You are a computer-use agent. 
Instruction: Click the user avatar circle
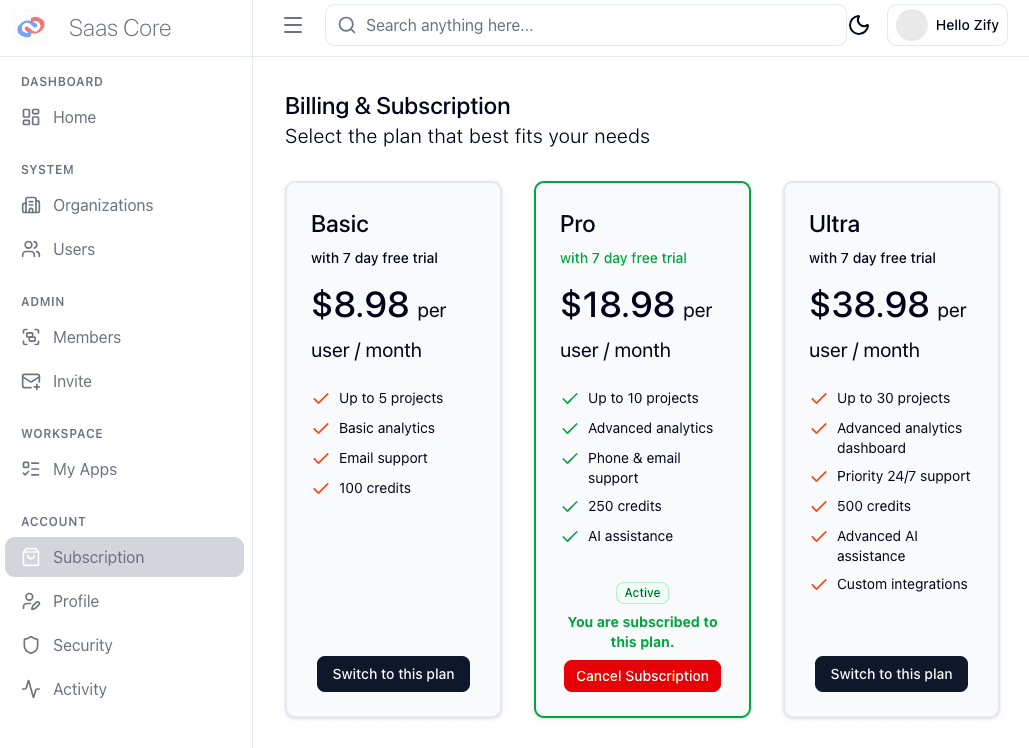(x=912, y=26)
